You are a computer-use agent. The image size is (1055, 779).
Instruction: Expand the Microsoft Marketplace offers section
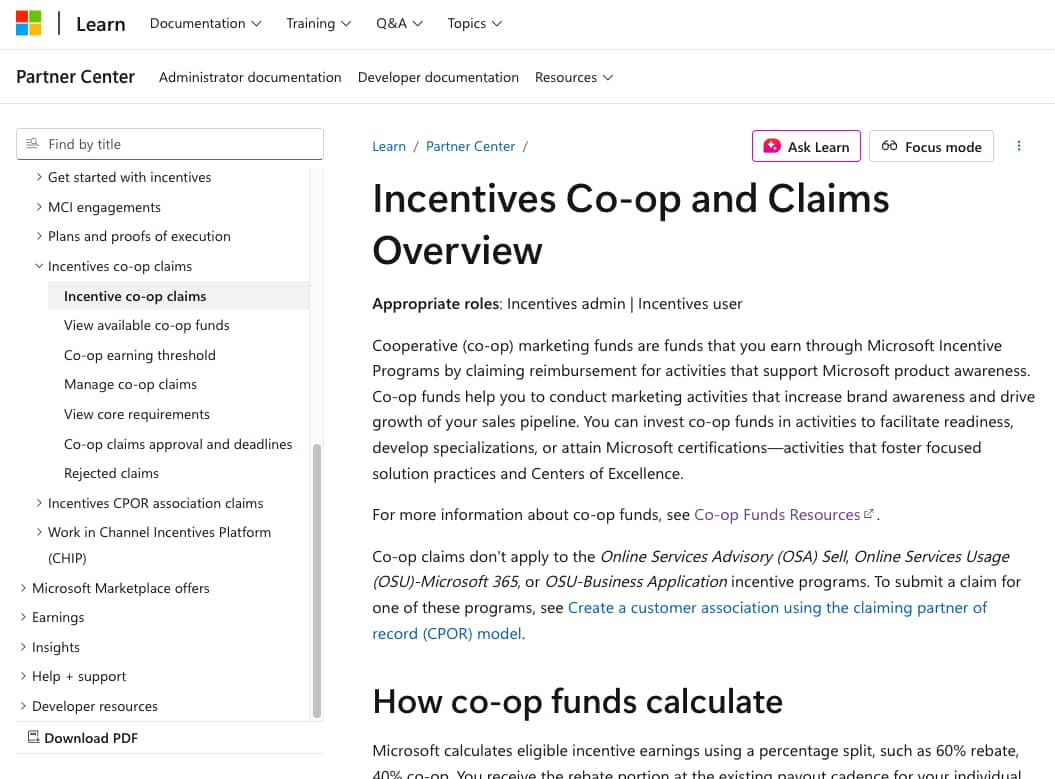[23, 588]
